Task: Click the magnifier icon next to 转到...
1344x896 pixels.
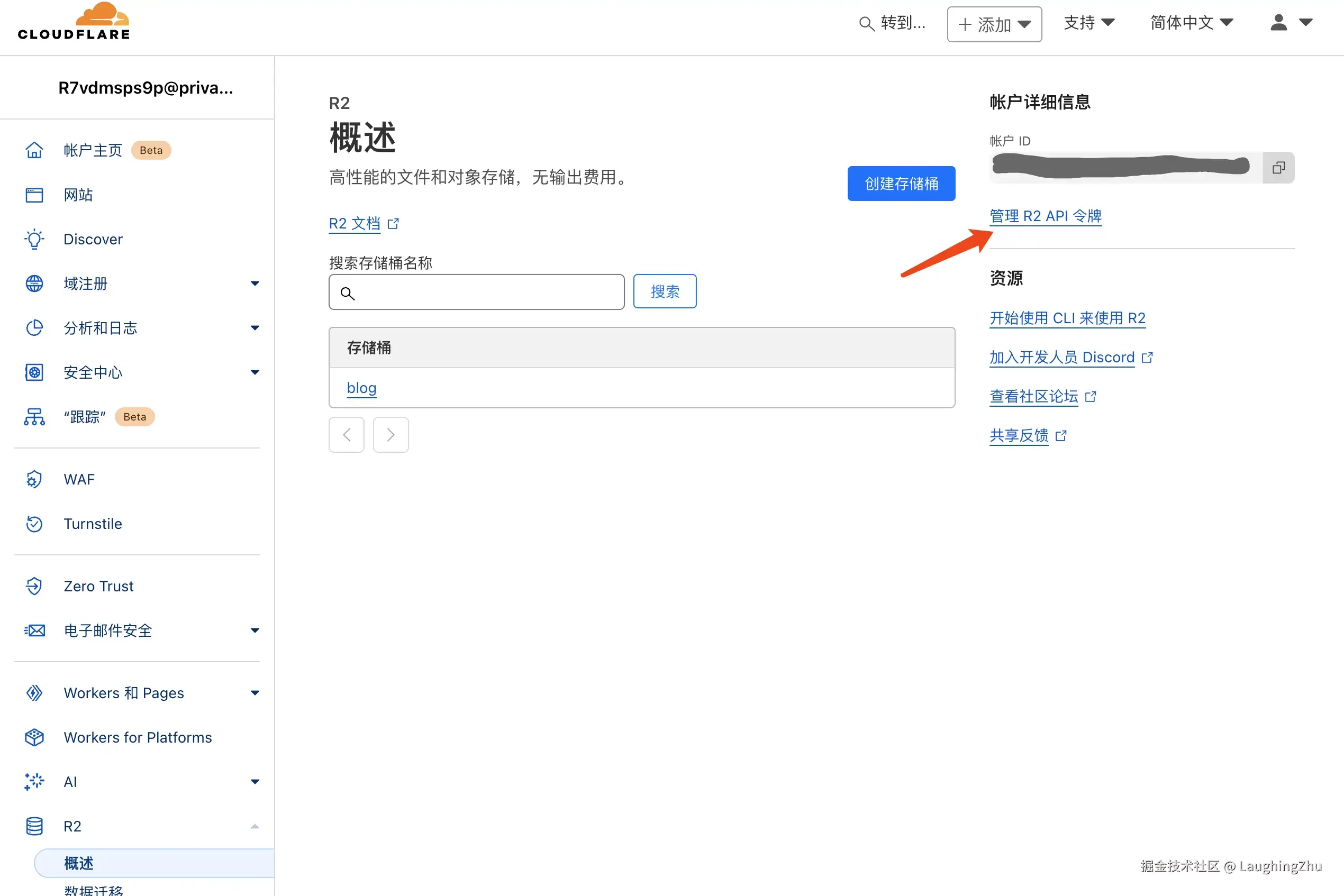Action: coord(867,23)
